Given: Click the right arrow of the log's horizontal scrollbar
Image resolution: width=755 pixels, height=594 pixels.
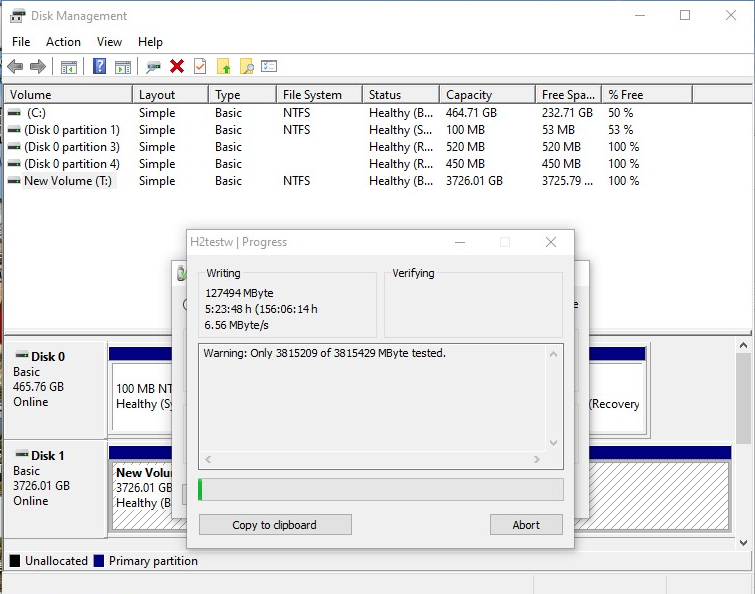Looking at the screenshot, I should coord(537,460).
